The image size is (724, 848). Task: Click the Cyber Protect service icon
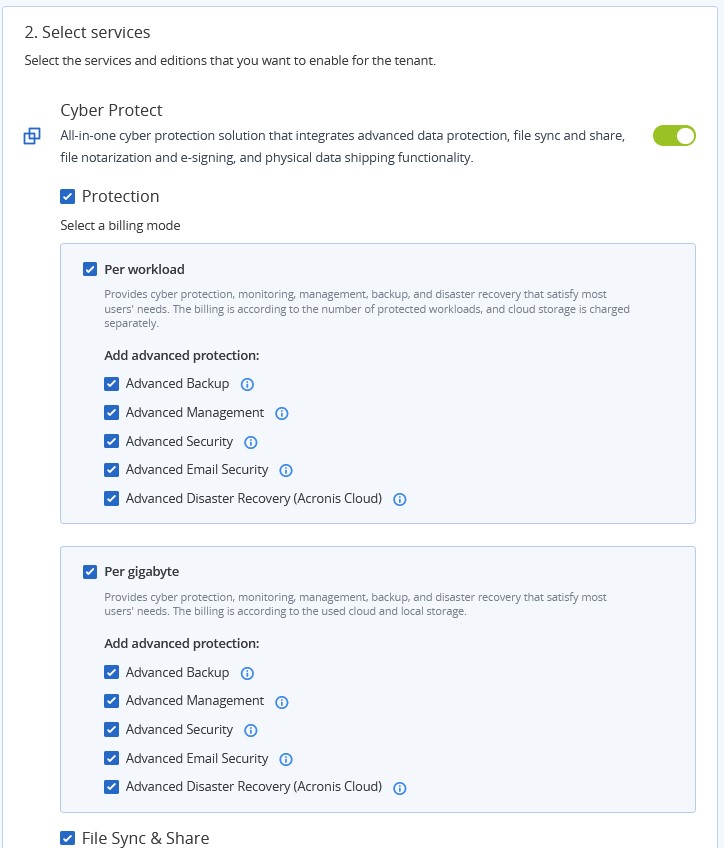point(32,136)
